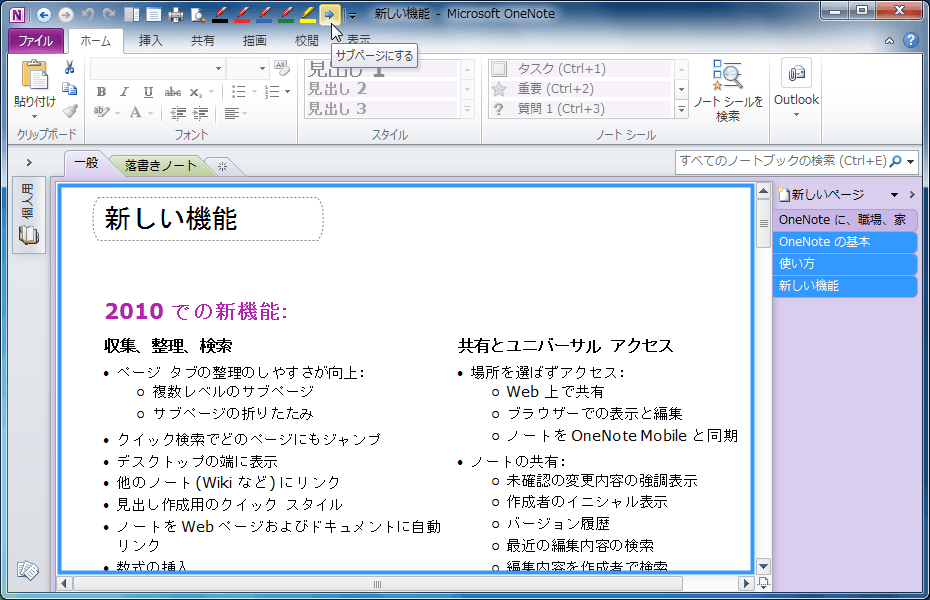Toggle Bold formatting
This screenshot has height=600, width=930.
pyautogui.click(x=101, y=92)
